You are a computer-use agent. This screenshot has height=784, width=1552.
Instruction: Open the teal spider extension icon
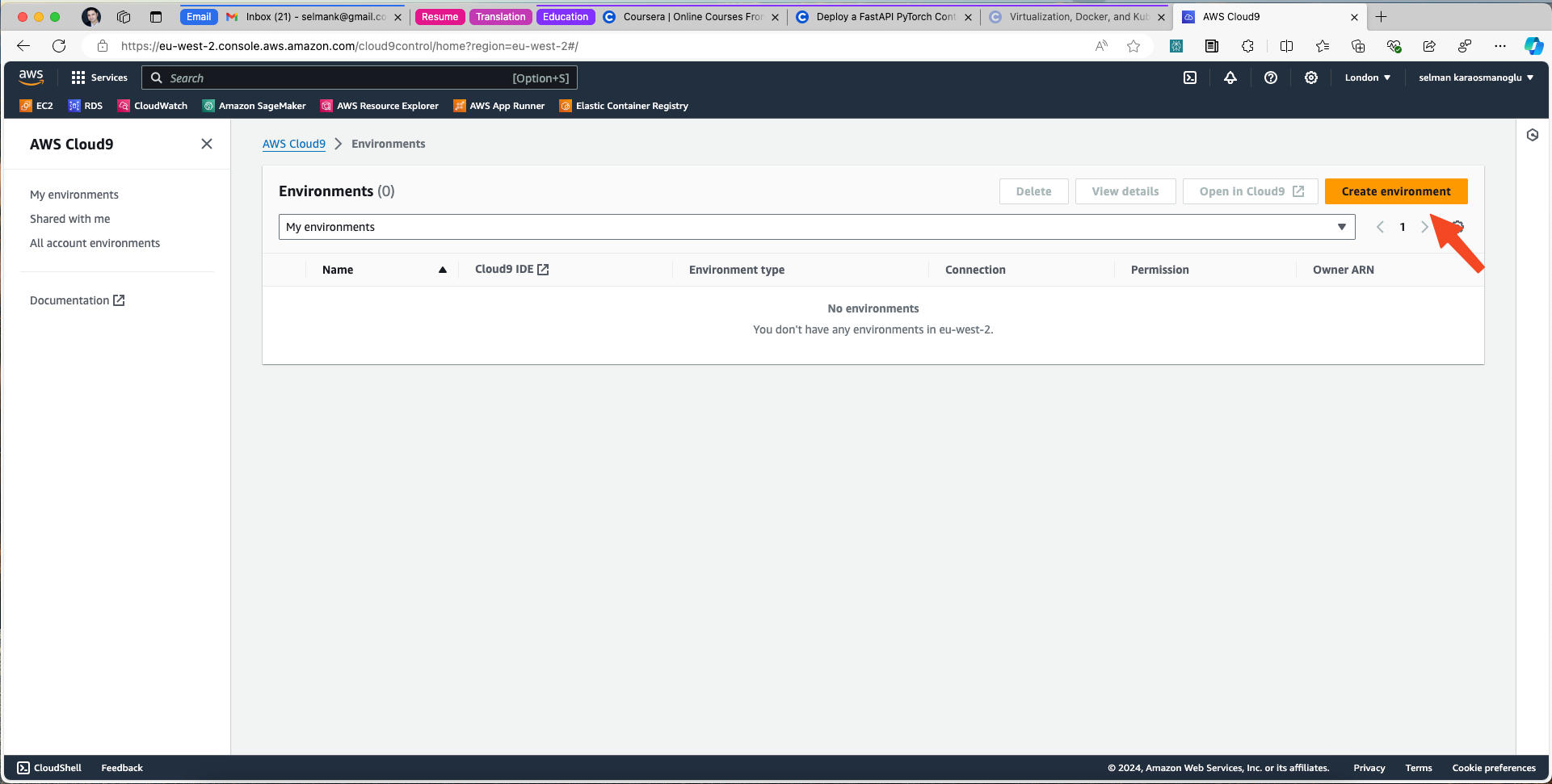tap(1176, 46)
